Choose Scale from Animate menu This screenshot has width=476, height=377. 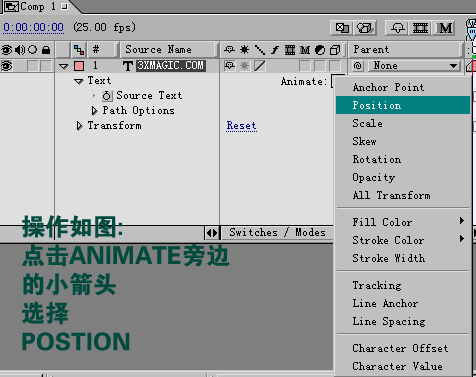[x=403, y=123]
